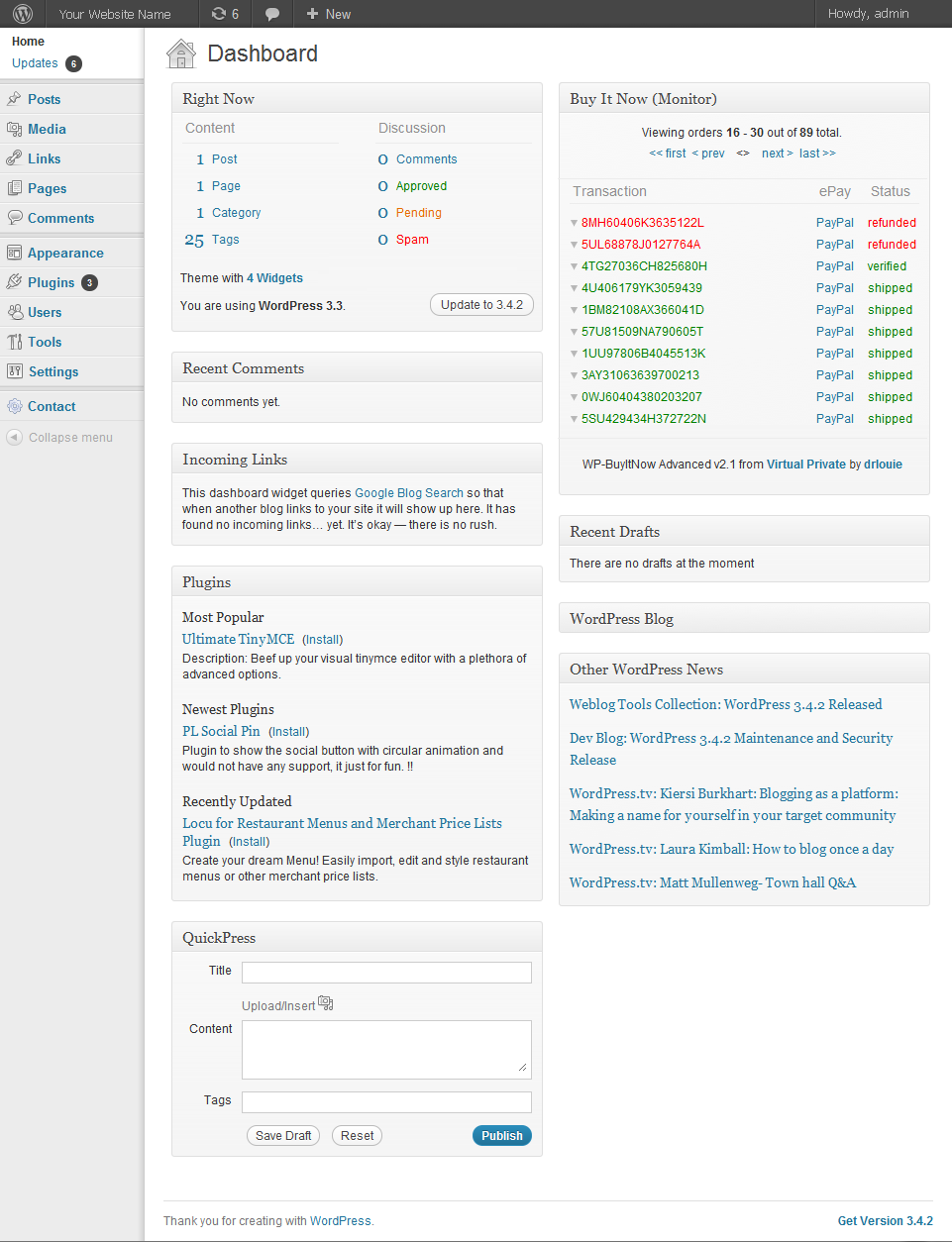Image resolution: width=952 pixels, height=1242 pixels.
Task: Click the Dashboard house icon
Action: click(181, 53)
